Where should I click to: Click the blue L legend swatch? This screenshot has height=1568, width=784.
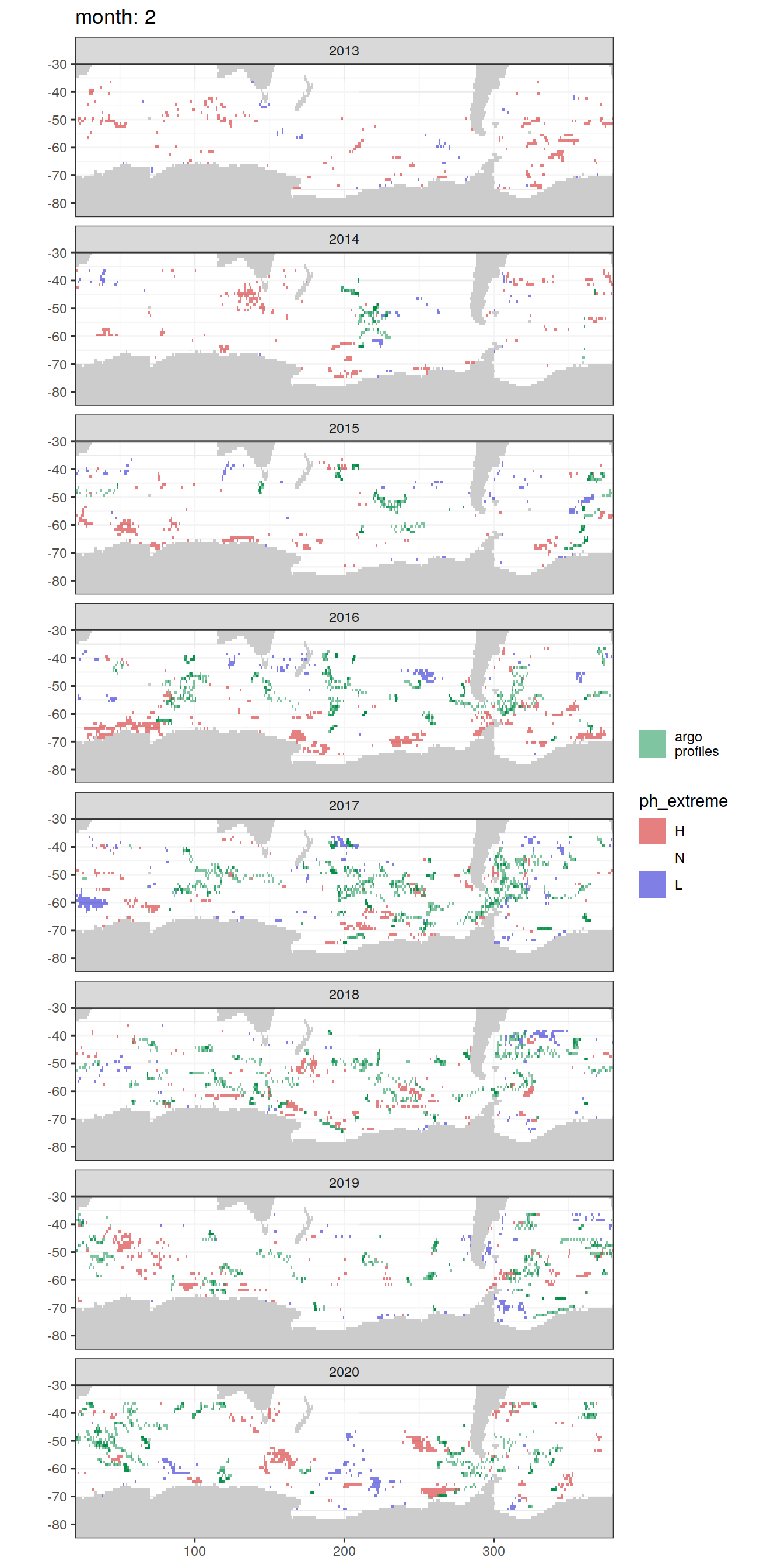click(x=652, y=884)
